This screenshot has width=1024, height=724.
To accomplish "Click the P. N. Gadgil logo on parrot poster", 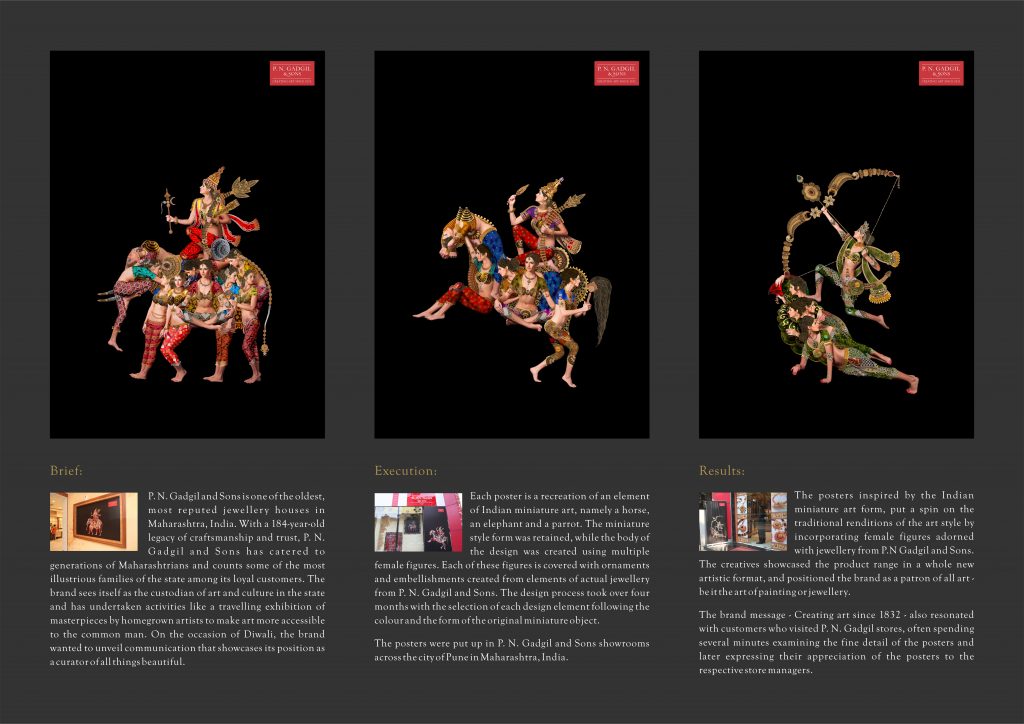I will (x=941, y=73).
